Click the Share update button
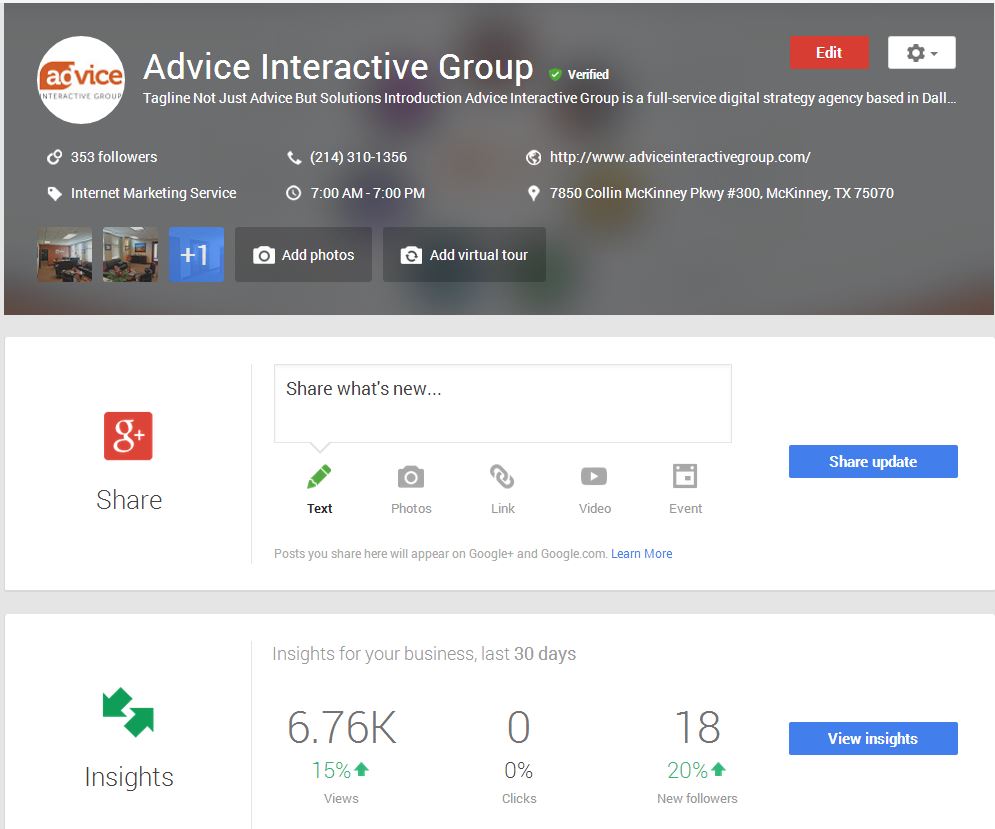The width and height of the screenshot is (995, 829). [x=873, y=461]
